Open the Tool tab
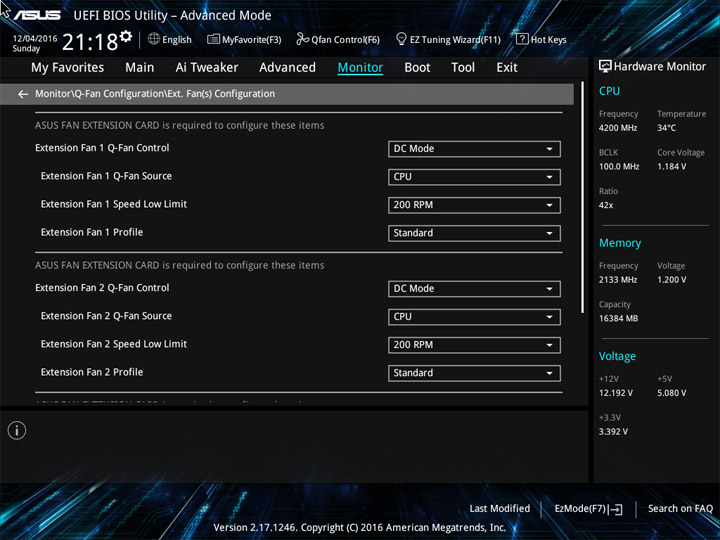This screenshot has height=540, width=720. pyautogui.click(x=463, y=68)
